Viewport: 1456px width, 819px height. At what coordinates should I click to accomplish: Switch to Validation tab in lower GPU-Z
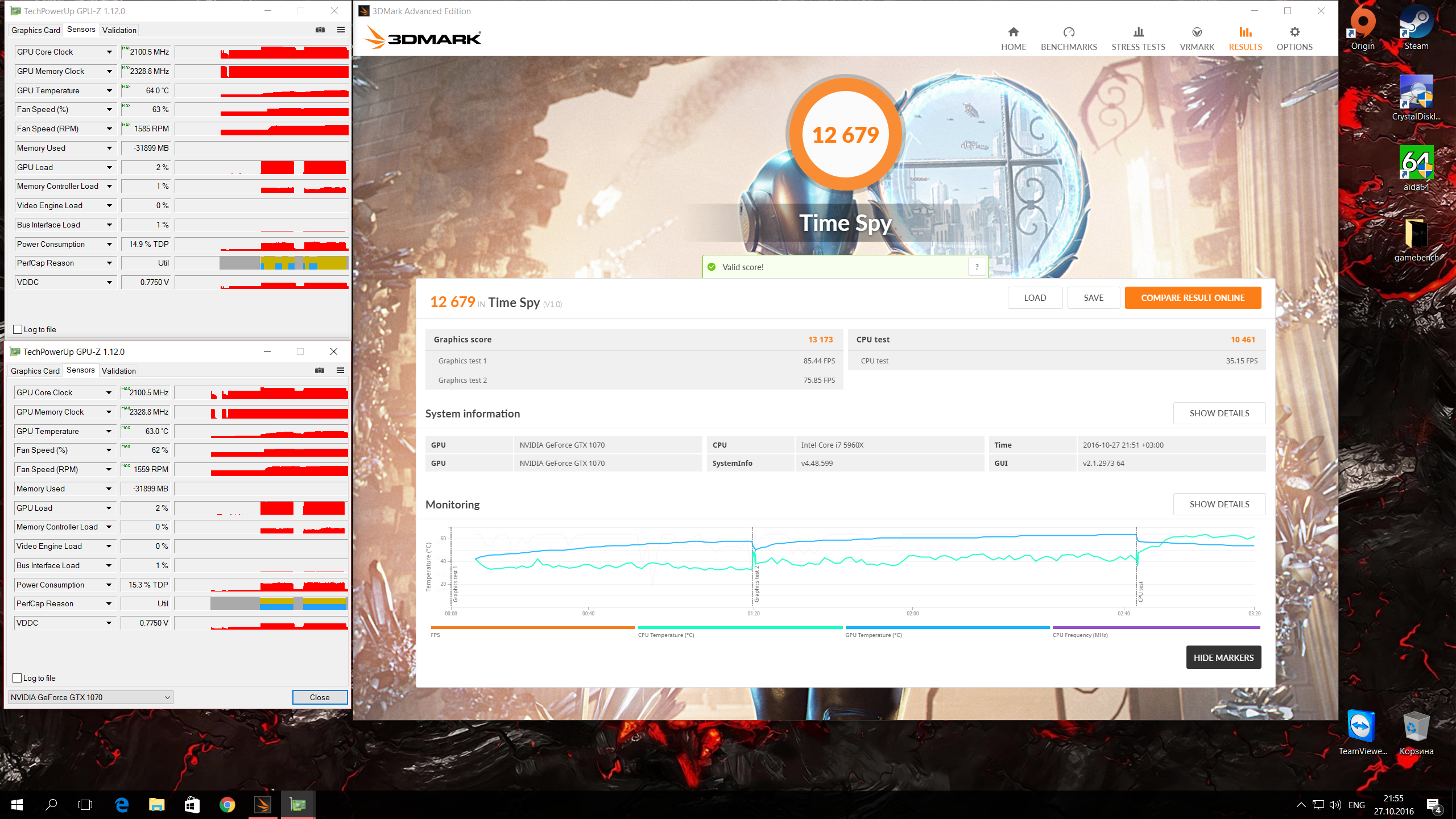click(x=118, y=371)
